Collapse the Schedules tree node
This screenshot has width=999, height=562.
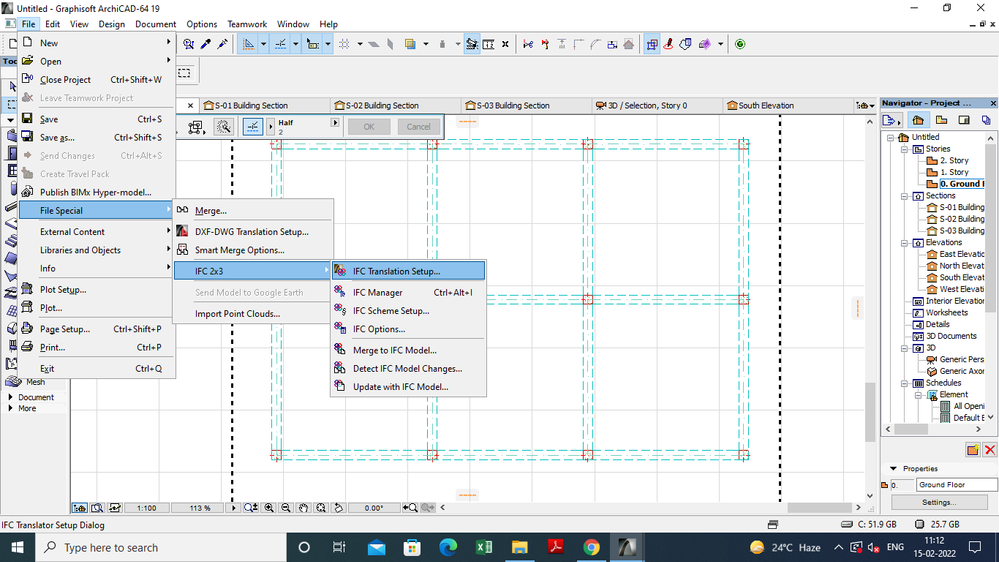pos(904,383)
